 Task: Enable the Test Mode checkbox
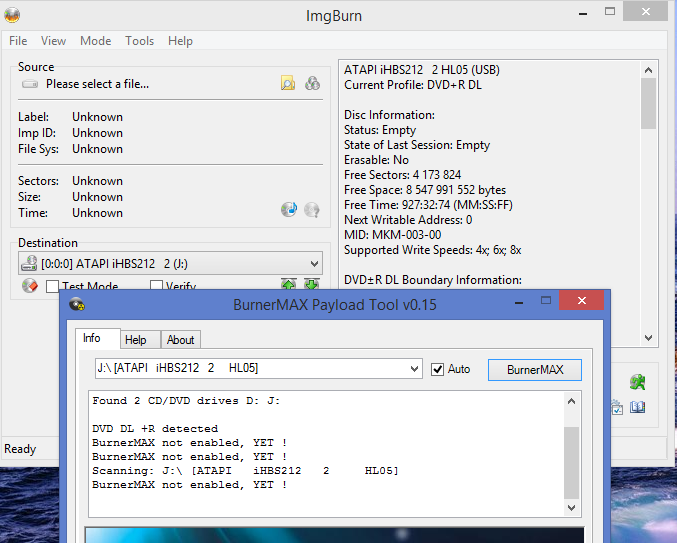click(52, 286)
